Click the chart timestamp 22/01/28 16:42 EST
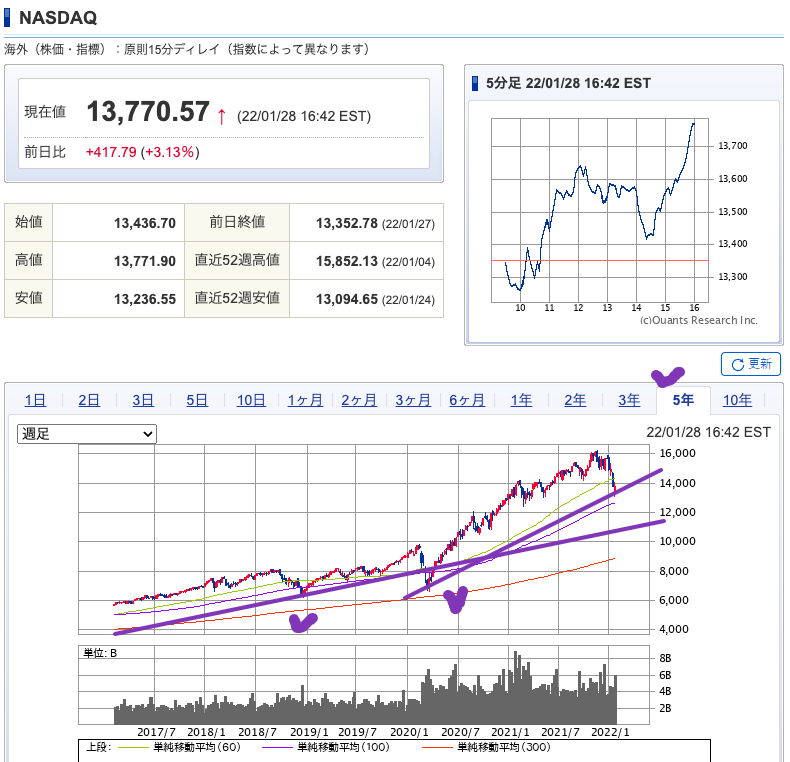 click(x=708, y=432)
